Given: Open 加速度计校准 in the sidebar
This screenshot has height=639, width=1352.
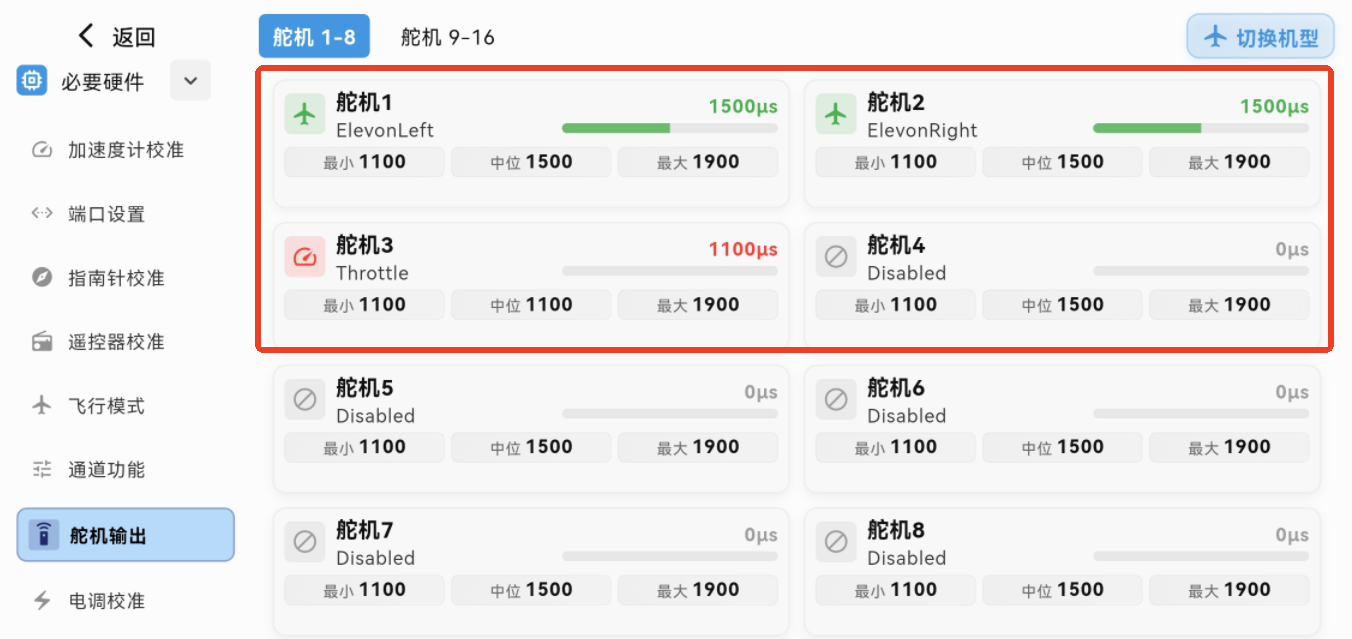Looking at the screenshot, I should (x=125, y=150).
